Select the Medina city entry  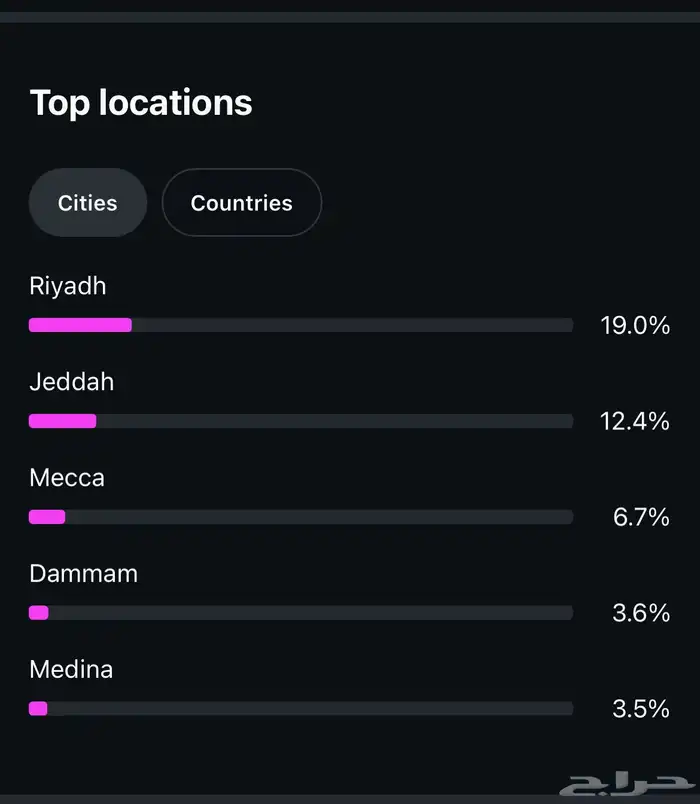pos(71,670)
